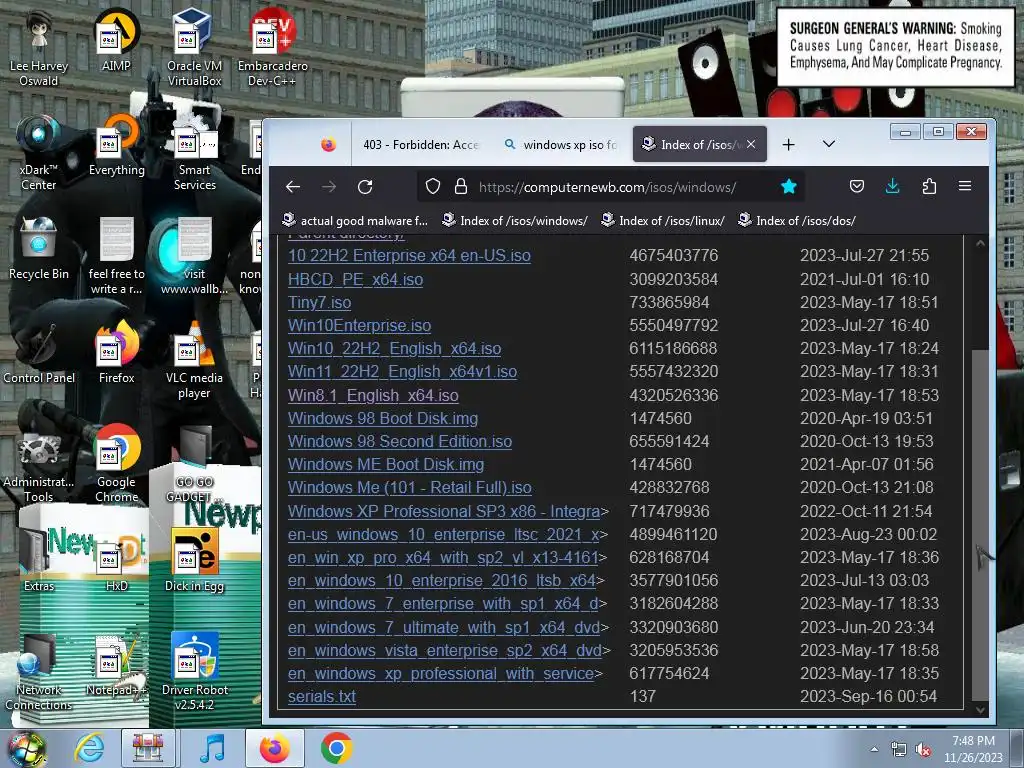Image resolution: width=1024 pixels, height=768 pixels.
Task: Open 'actual good malware f...' bookmark
Action: pos(355,221)
